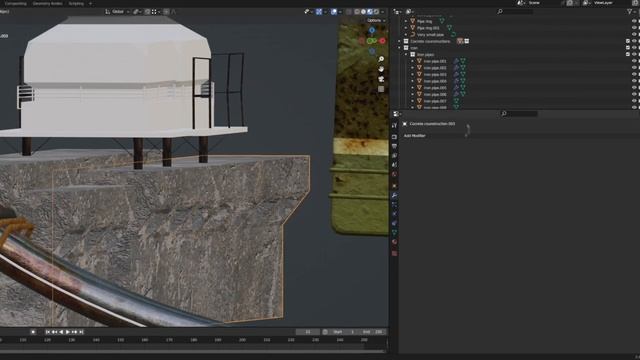Screen dimensions: 640x360
Task: Select rendered viewport shading
Action: tap(376, 12)
